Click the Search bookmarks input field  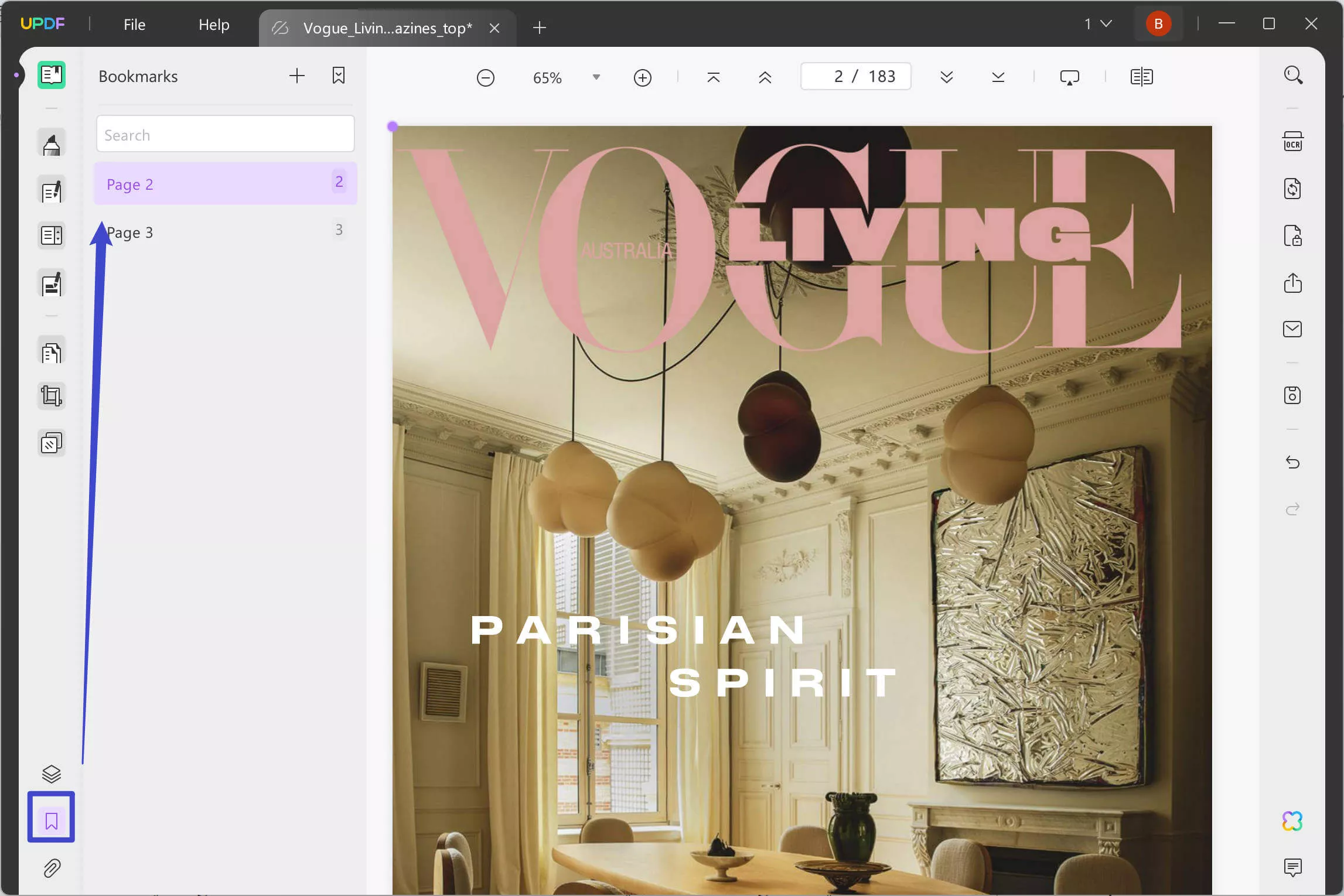pyautogui.click(x=224, y=134)
